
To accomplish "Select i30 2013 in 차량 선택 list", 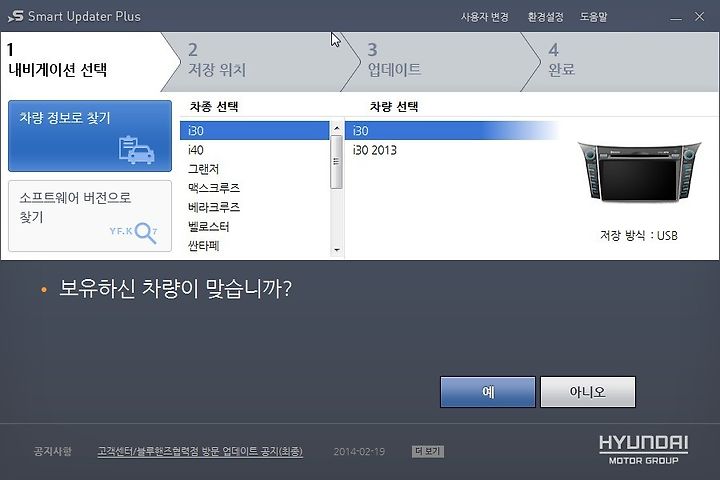I will tap(452, 150).
